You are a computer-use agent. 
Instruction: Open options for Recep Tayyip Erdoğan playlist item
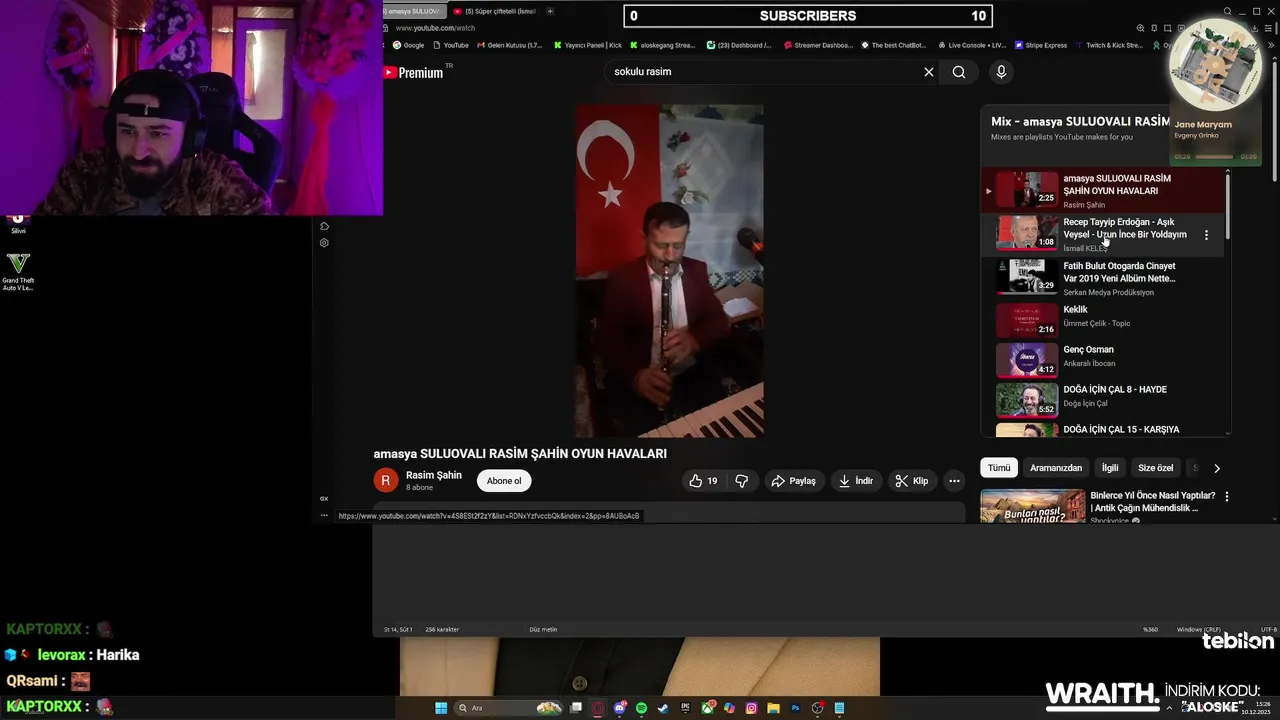pos(1206,235)
